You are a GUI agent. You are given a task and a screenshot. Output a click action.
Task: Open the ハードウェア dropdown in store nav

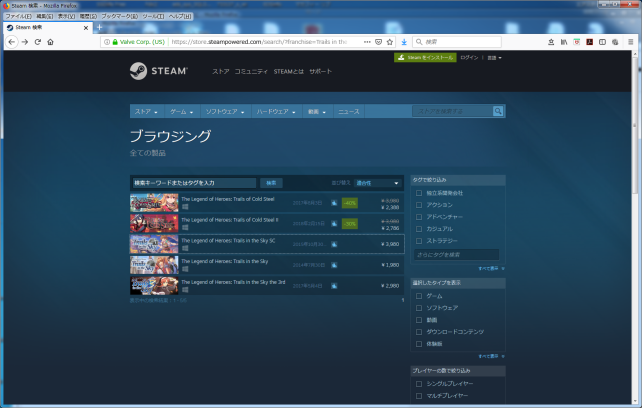pyautogui.click(x=276, y=111)
